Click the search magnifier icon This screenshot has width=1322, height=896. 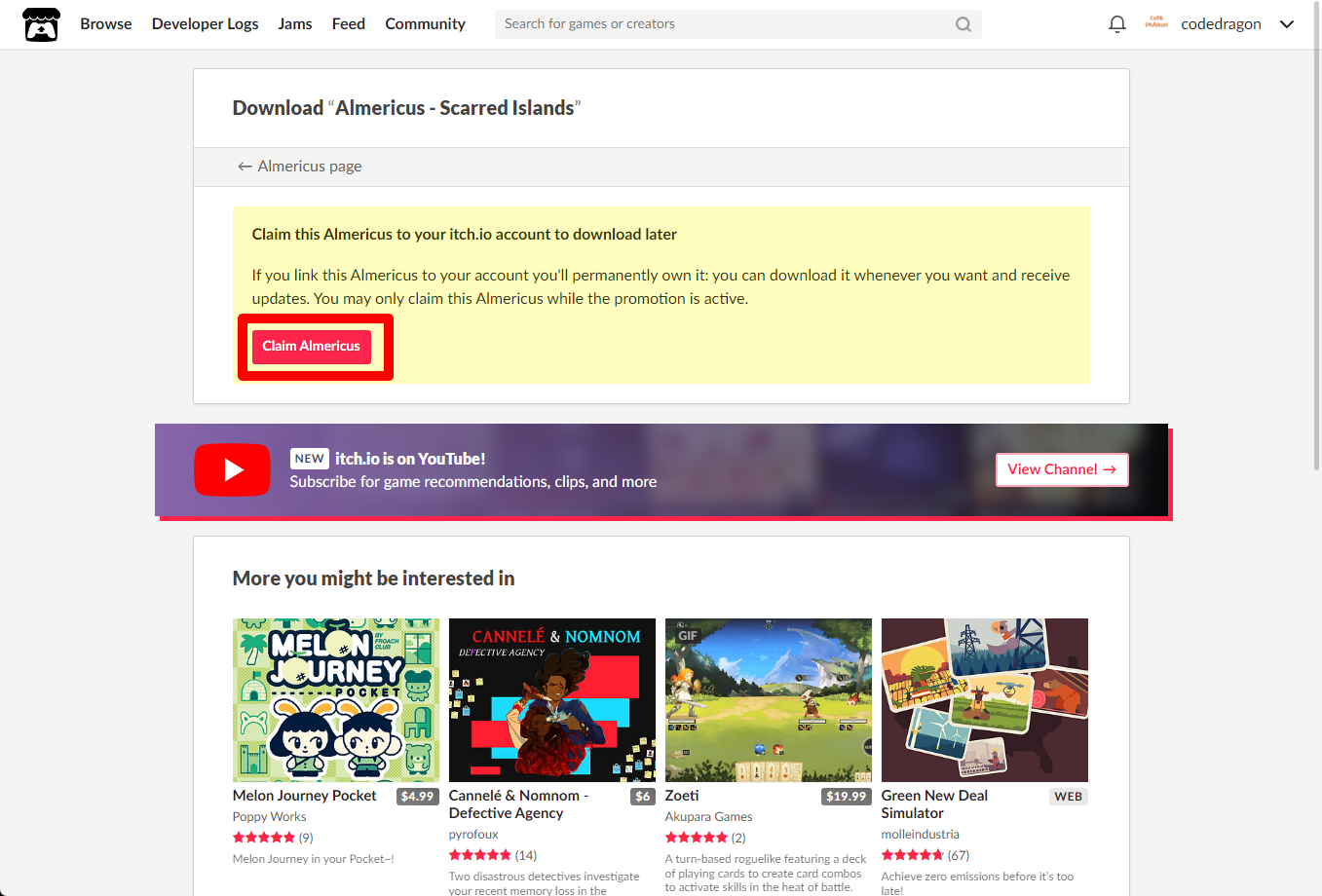[x=963, y=24]
